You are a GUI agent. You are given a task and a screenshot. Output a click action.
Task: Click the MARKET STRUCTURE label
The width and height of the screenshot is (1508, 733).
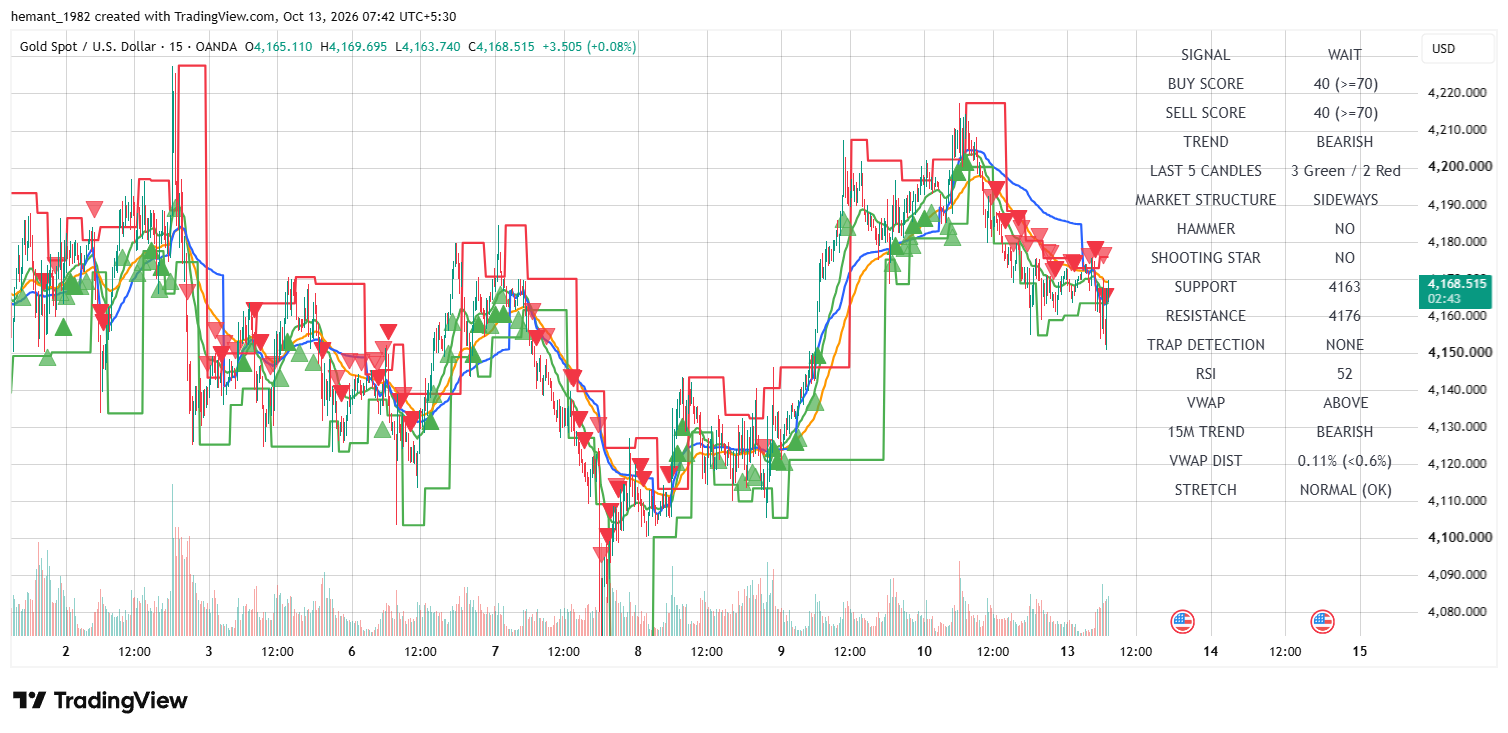point(1205,200)
